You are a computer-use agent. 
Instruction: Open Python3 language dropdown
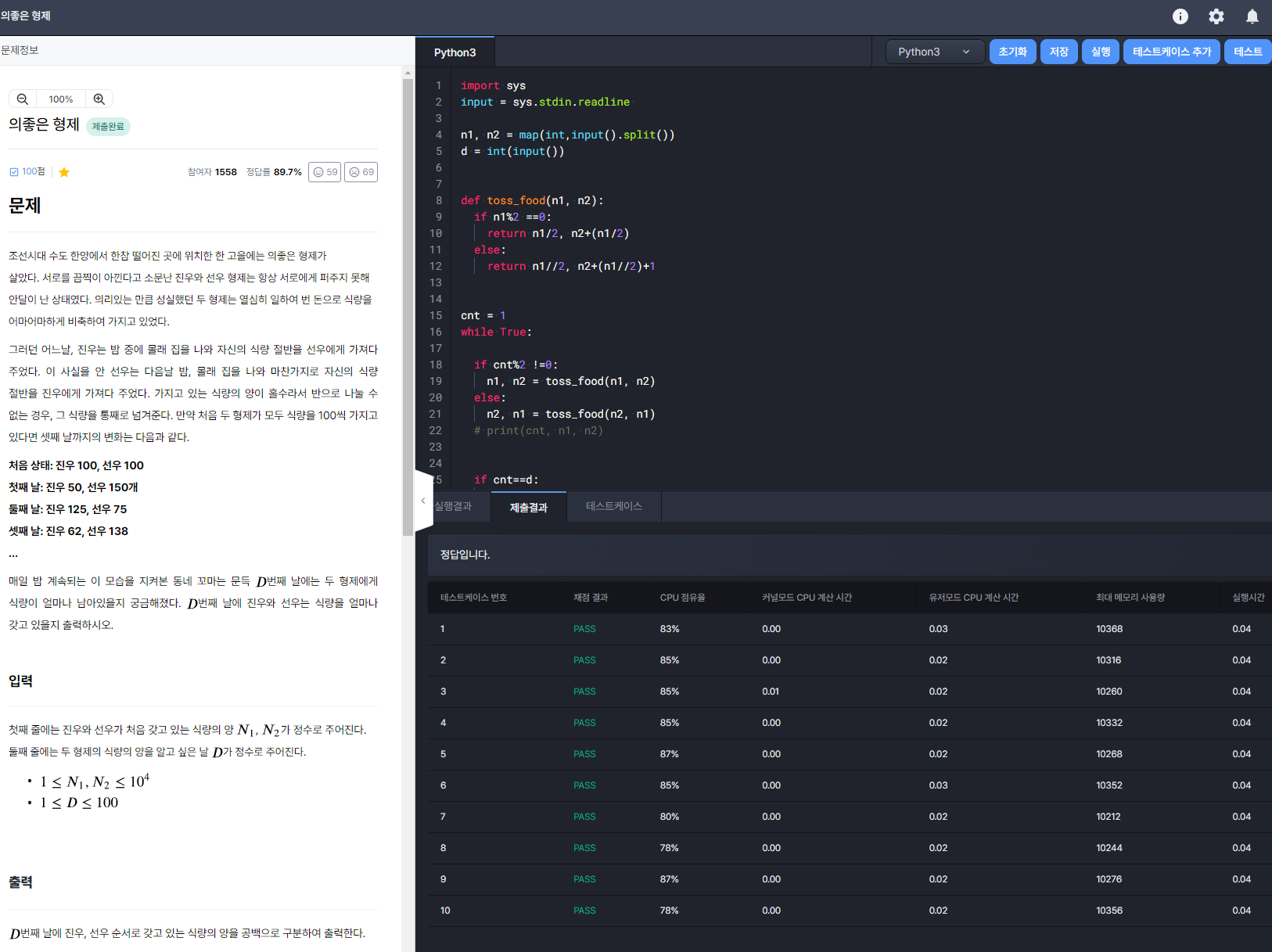[x=934, y=52]
